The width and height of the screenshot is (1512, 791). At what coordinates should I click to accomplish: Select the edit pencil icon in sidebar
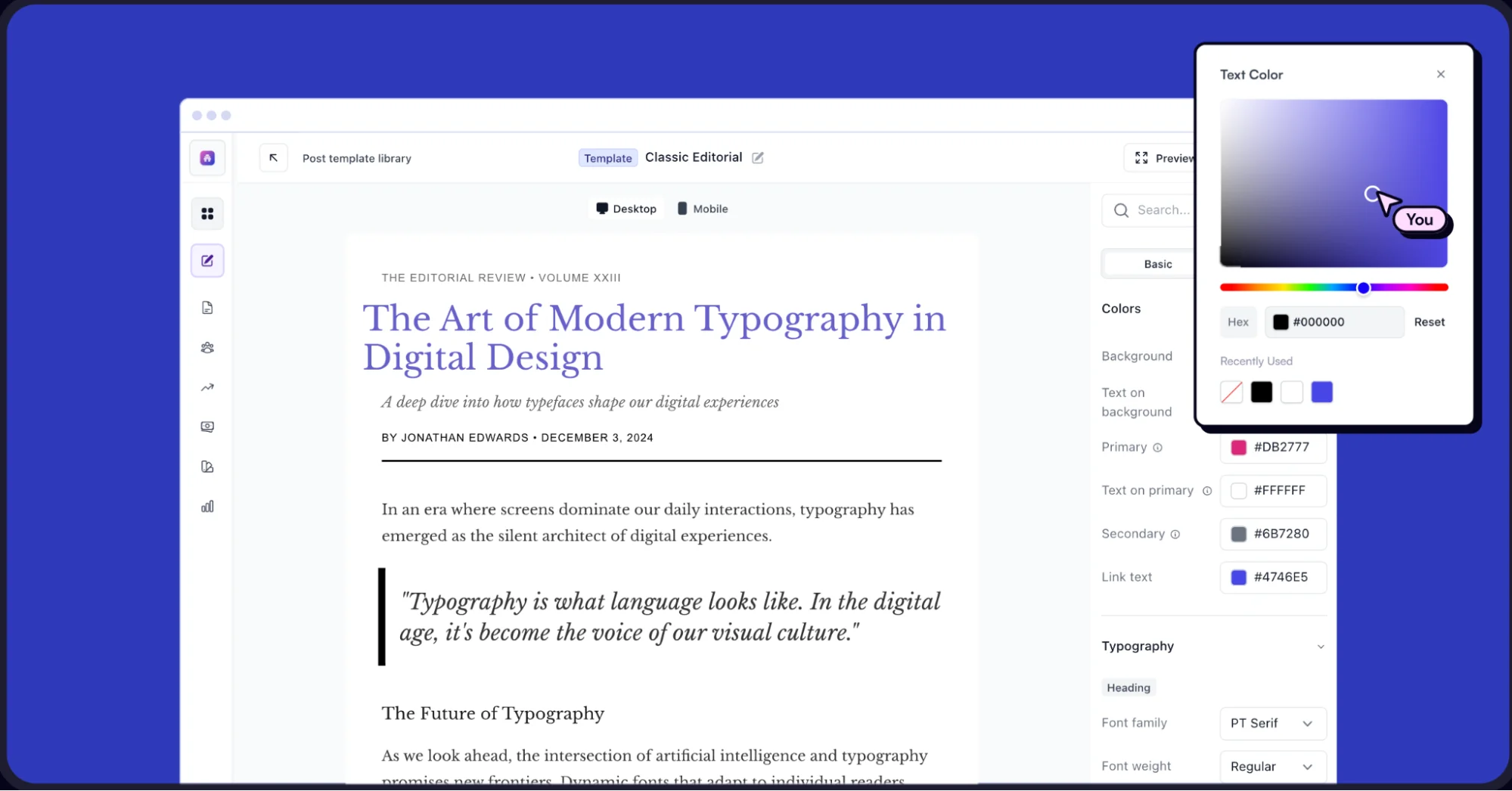(x=207, y=261)
